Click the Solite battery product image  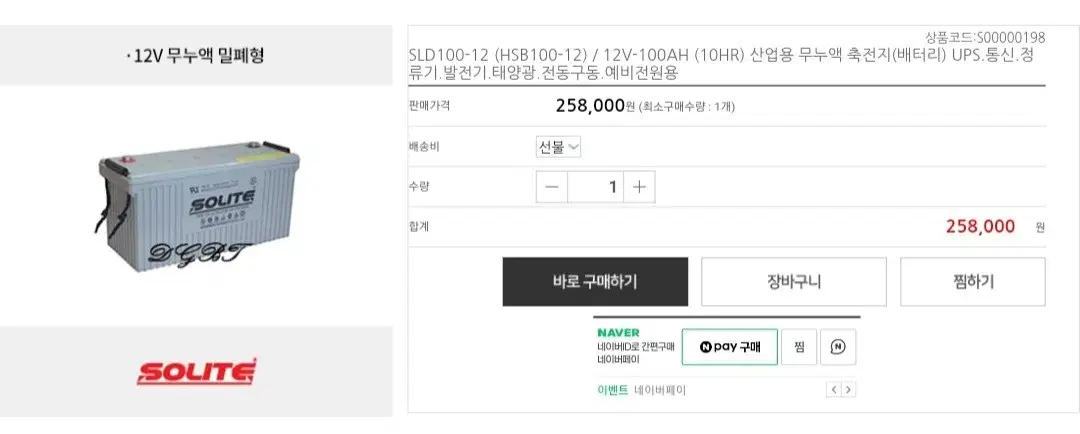(x=197, y=205)
